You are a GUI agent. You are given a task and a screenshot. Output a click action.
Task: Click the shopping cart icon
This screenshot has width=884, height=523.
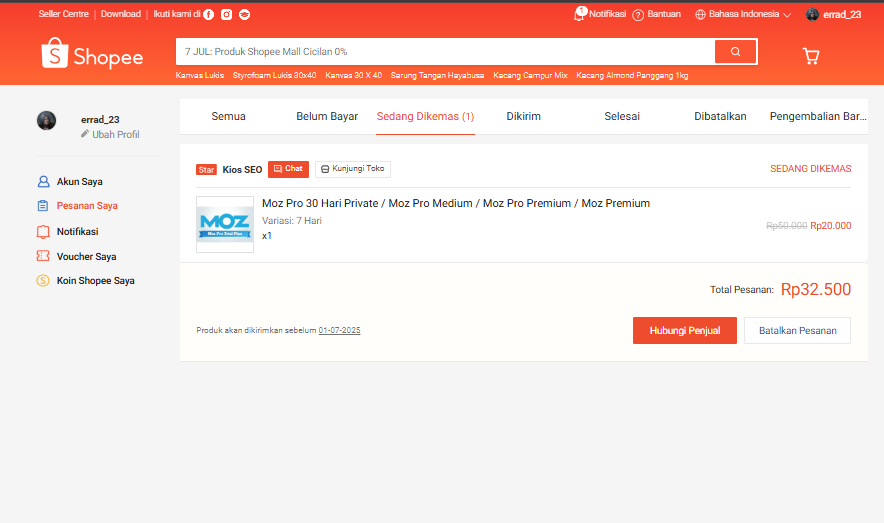point(810,56)
